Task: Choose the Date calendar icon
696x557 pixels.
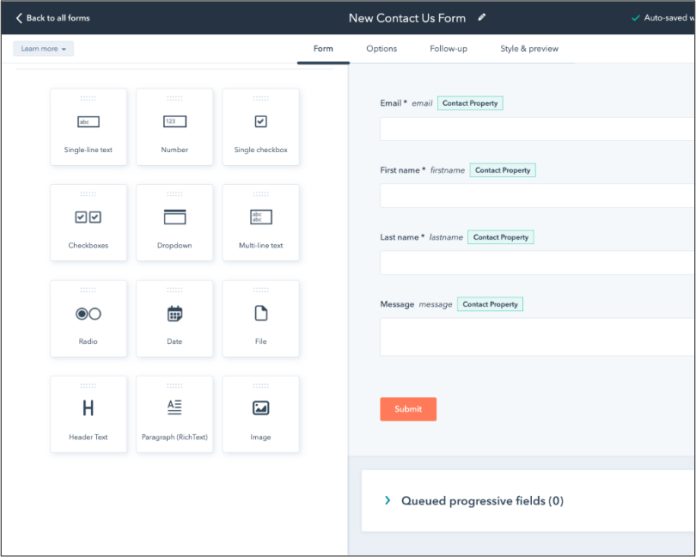Action: click(x=174, y=313)
